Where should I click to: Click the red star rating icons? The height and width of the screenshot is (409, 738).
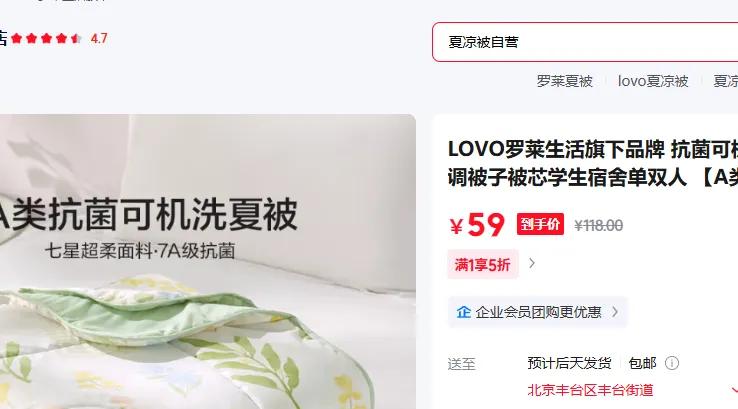(x=46, y=38)
